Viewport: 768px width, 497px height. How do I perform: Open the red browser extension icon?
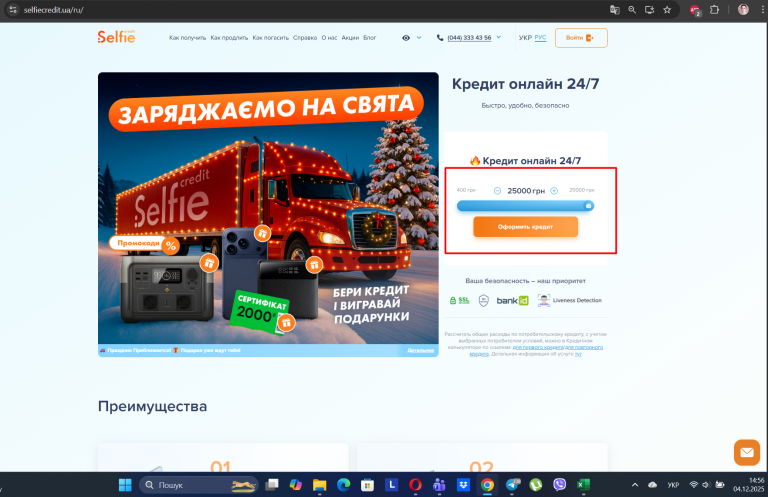695,10
